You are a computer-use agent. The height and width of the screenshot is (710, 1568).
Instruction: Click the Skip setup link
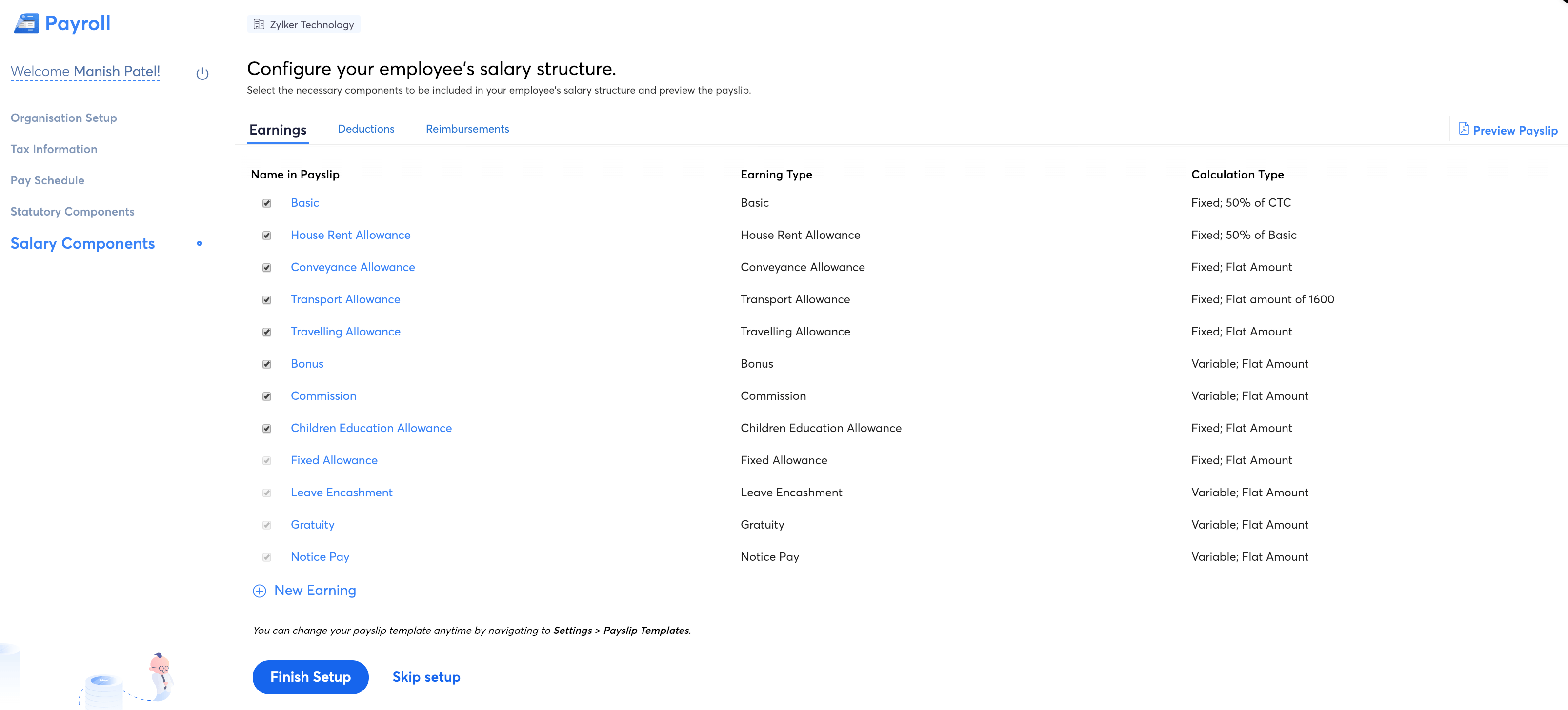click(x=426, y=677)
